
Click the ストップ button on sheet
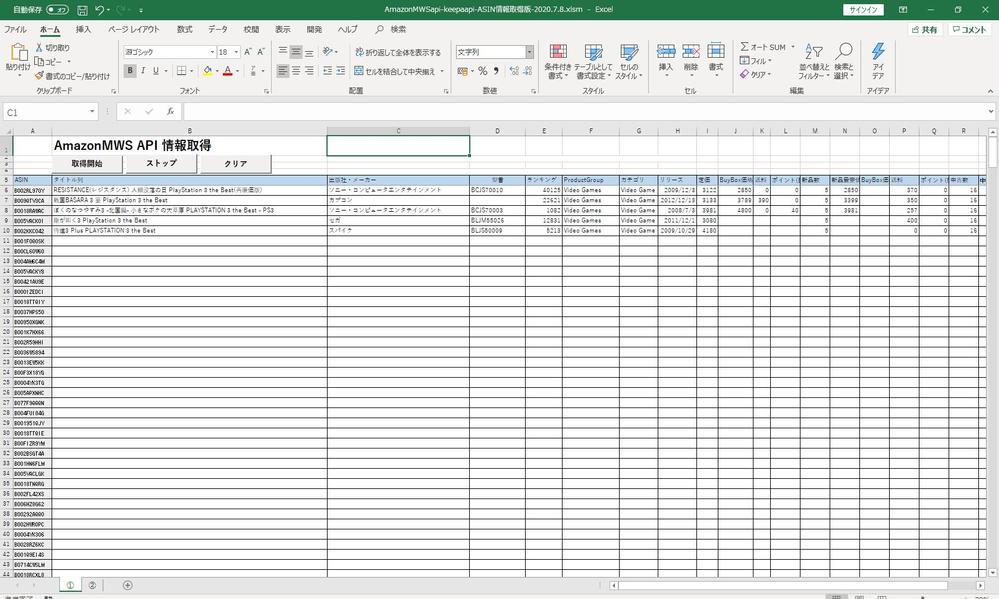coord(162,164)
